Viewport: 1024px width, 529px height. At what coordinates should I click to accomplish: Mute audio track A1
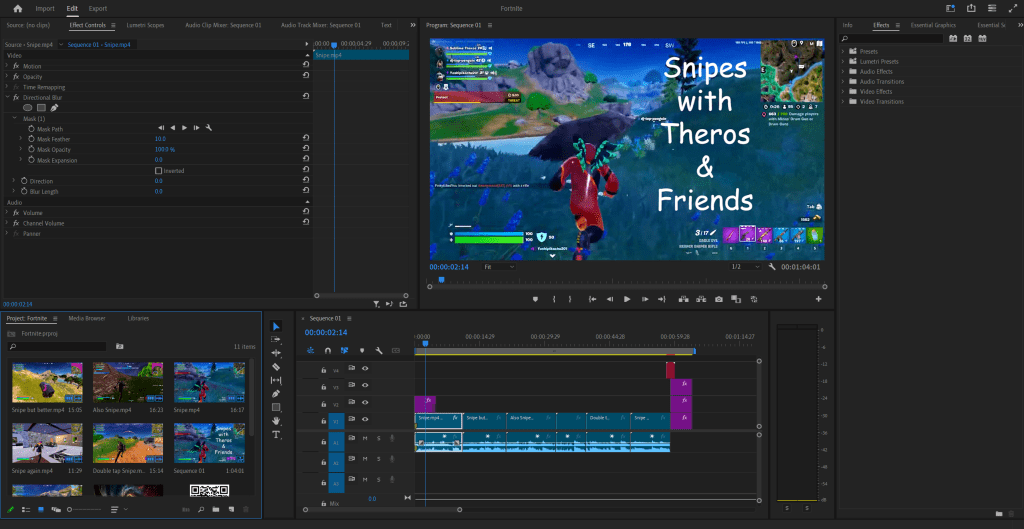coord(365,438)
